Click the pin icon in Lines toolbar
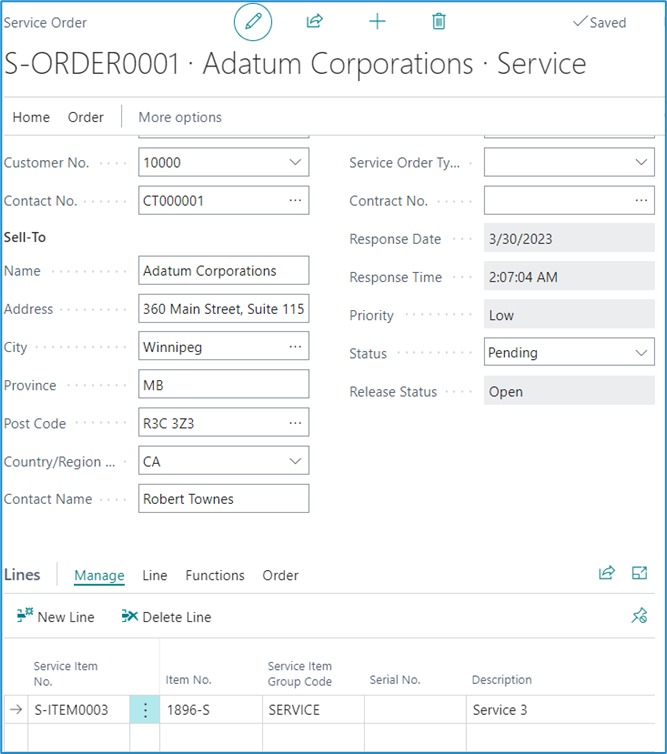667x754 pixels. pos(640,616)
